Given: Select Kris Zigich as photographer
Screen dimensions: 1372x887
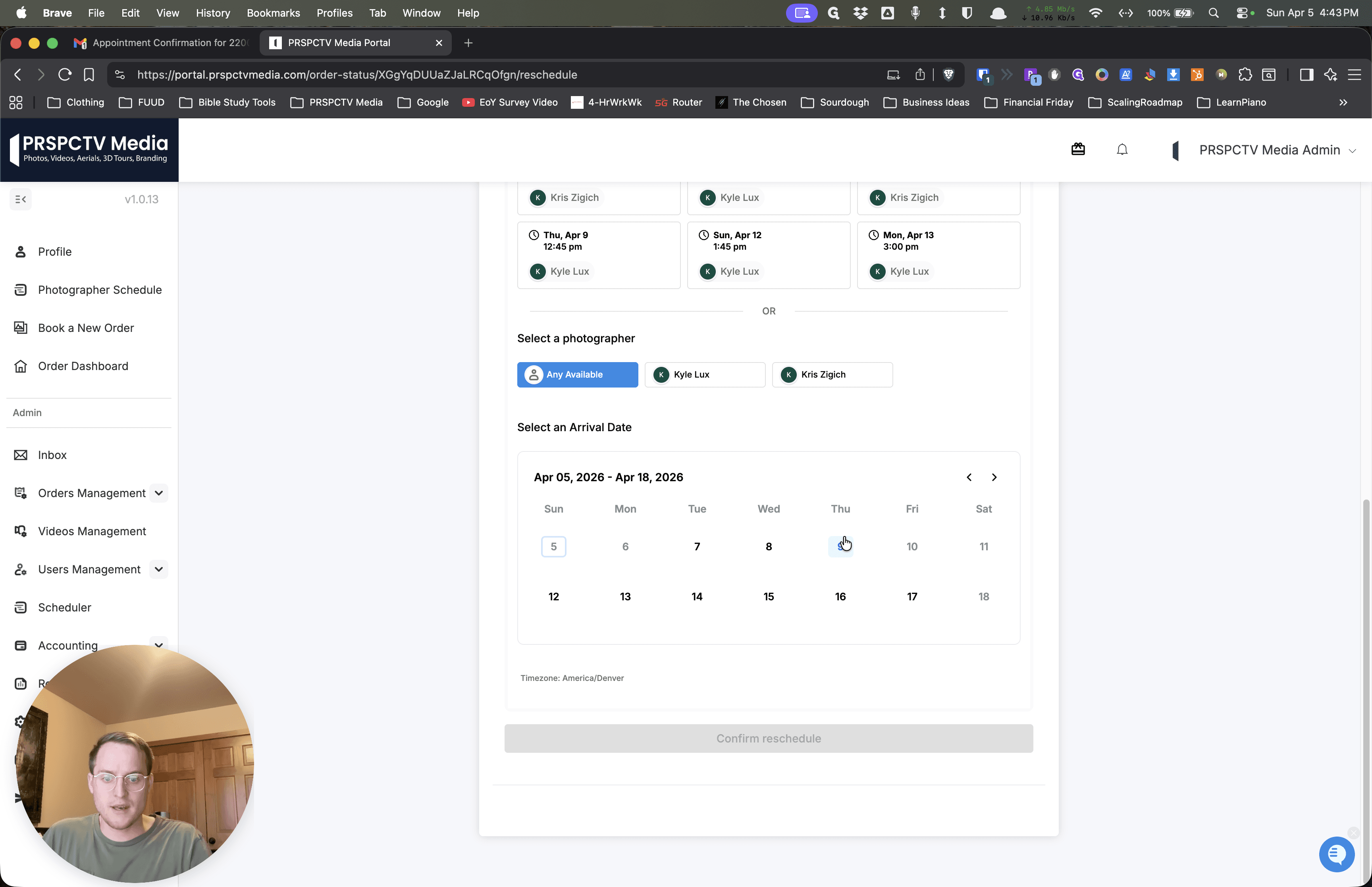Looking at the screenshot, I should point(832,374).
